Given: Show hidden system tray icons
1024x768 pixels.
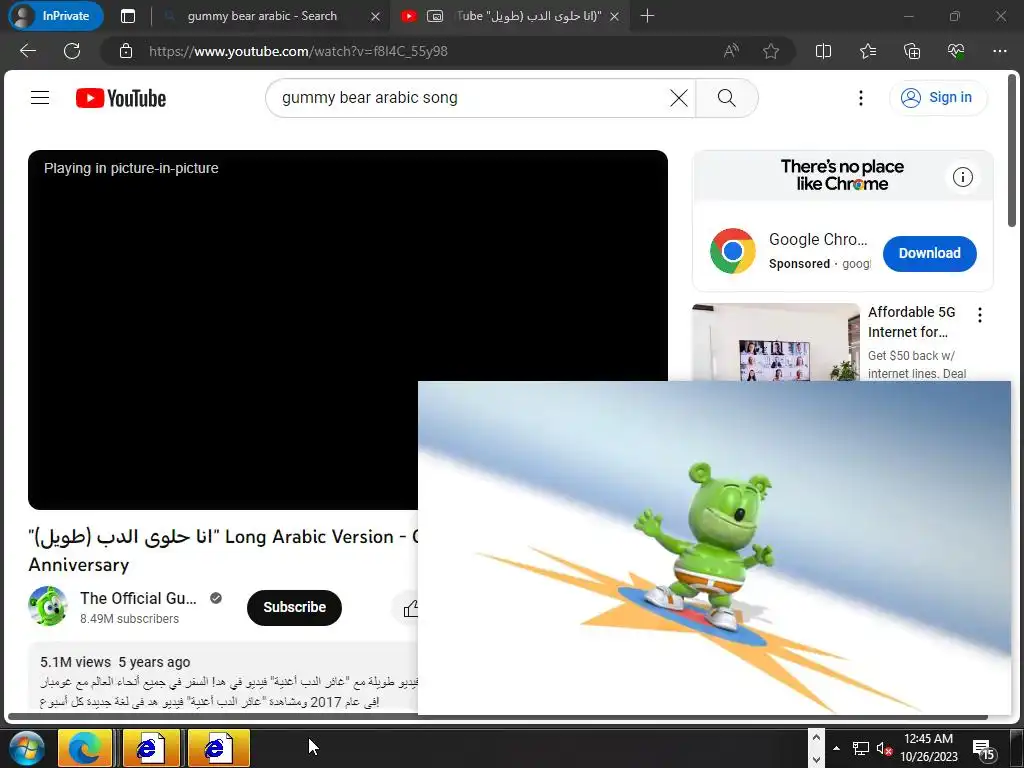Looking at the screenshot, I should coord(836,748).
